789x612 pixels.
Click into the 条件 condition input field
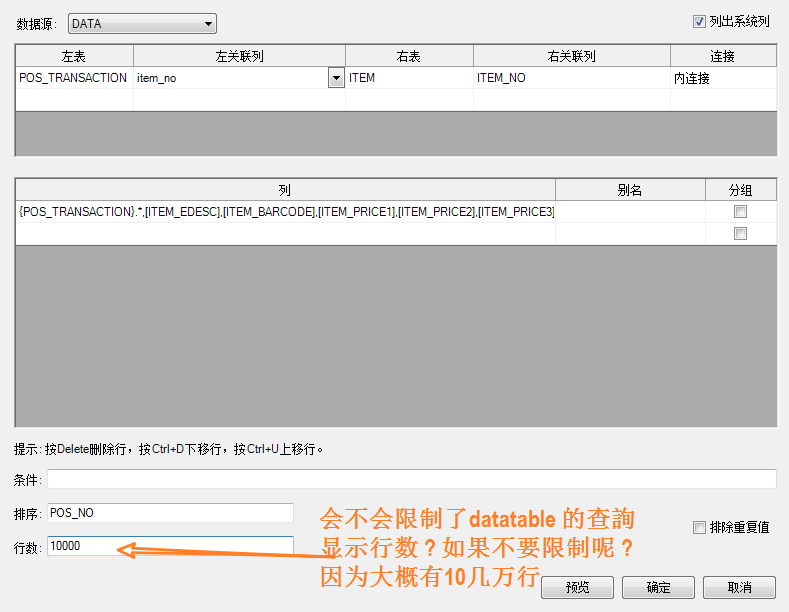coord(412,479)
